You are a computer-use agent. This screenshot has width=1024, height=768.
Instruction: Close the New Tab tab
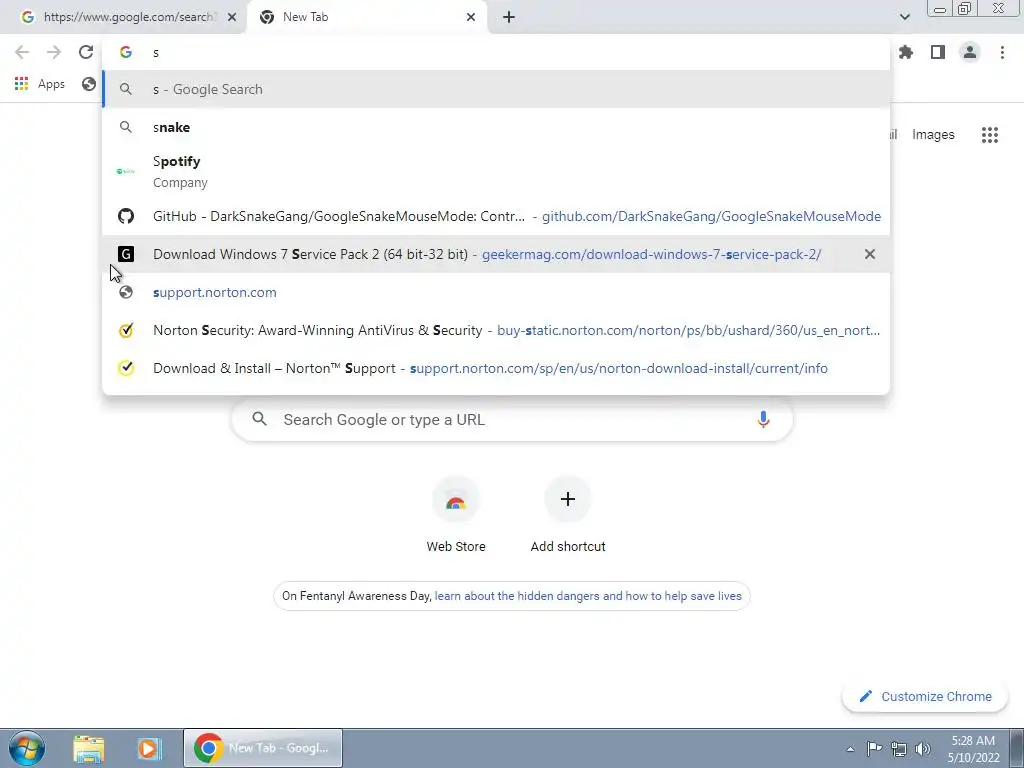click(x=471, y=17)
